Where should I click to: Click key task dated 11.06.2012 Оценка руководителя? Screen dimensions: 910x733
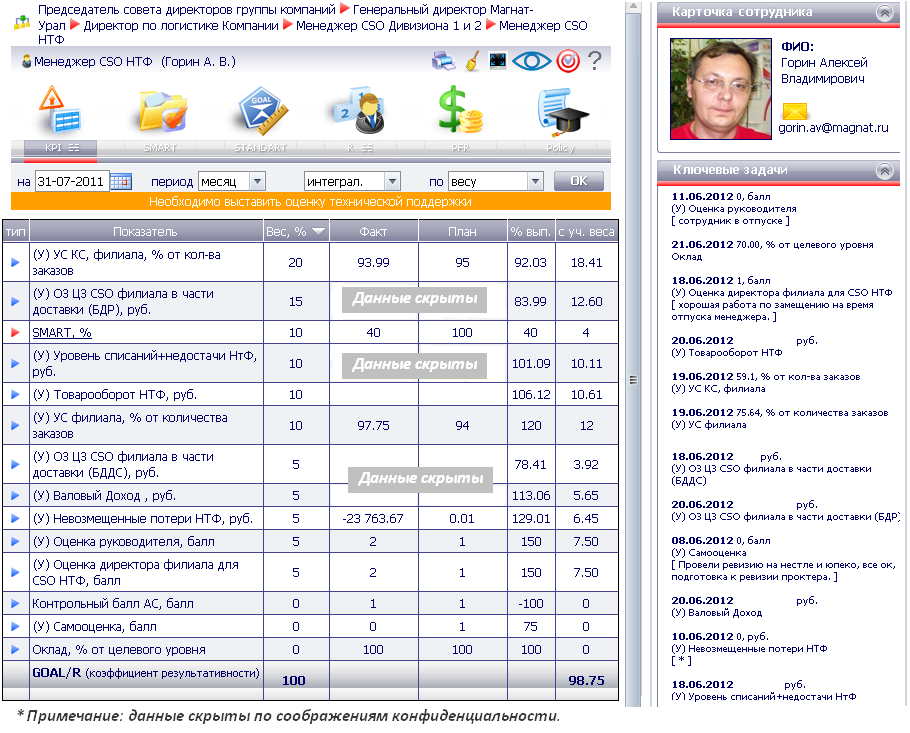[x=734, y=208]
